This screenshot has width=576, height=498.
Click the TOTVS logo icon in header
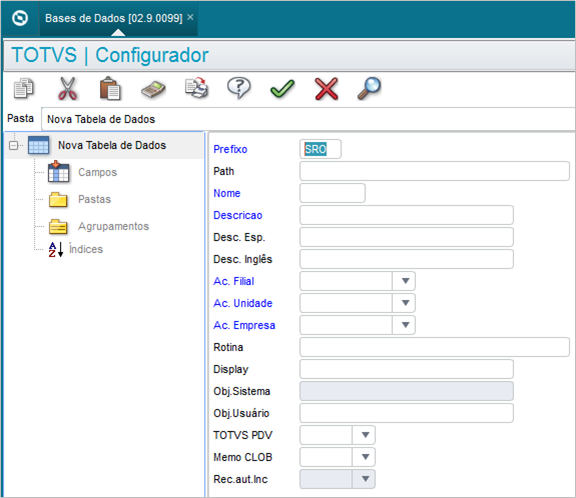click(20, 18)
